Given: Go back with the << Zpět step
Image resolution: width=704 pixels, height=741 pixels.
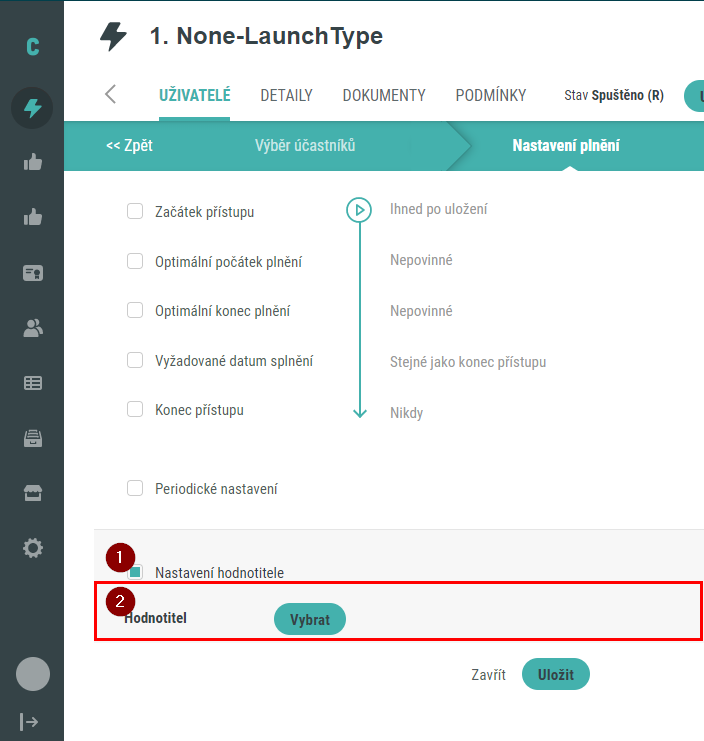Looking at the screenshot, I should 129,146.
